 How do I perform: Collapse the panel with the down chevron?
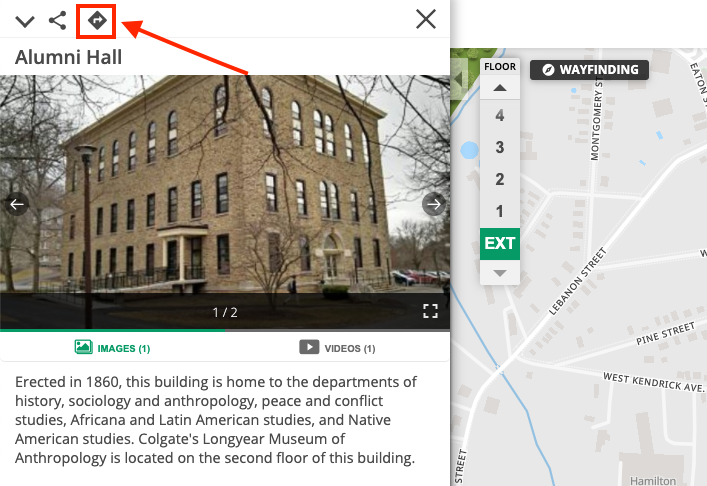coord(25,21)
